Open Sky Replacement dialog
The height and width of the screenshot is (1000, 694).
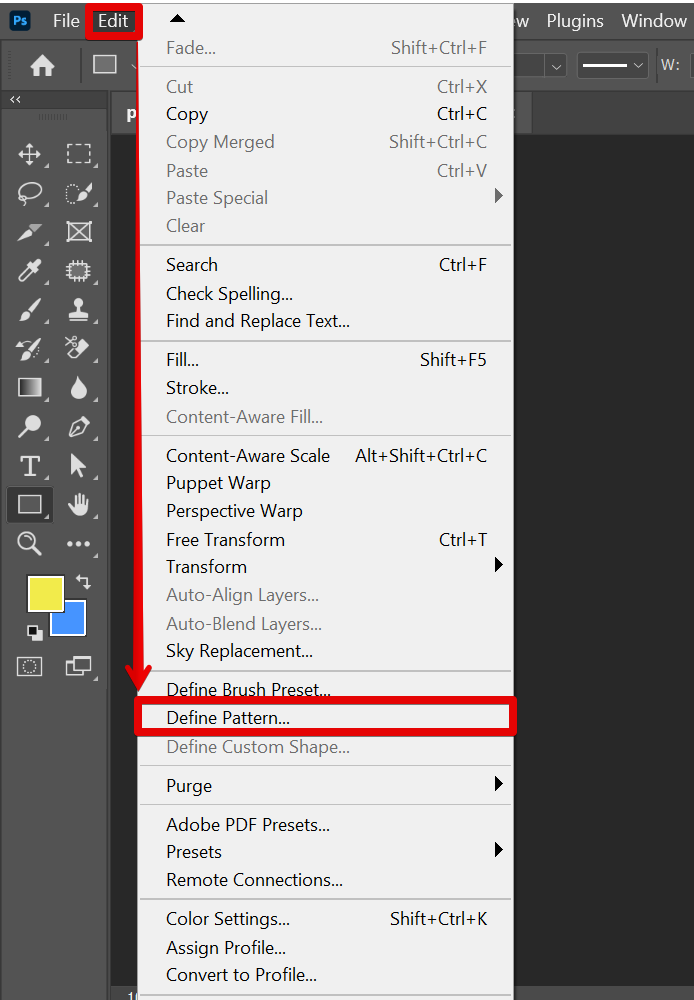click(x=326, y=651)
